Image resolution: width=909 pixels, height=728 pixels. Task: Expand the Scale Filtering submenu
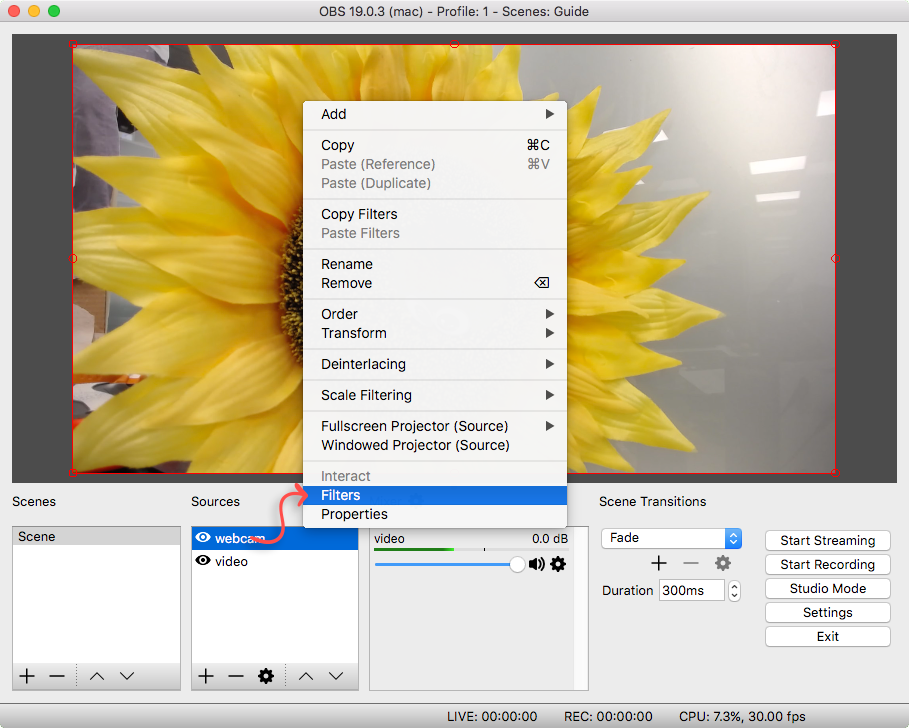[435, 395]
